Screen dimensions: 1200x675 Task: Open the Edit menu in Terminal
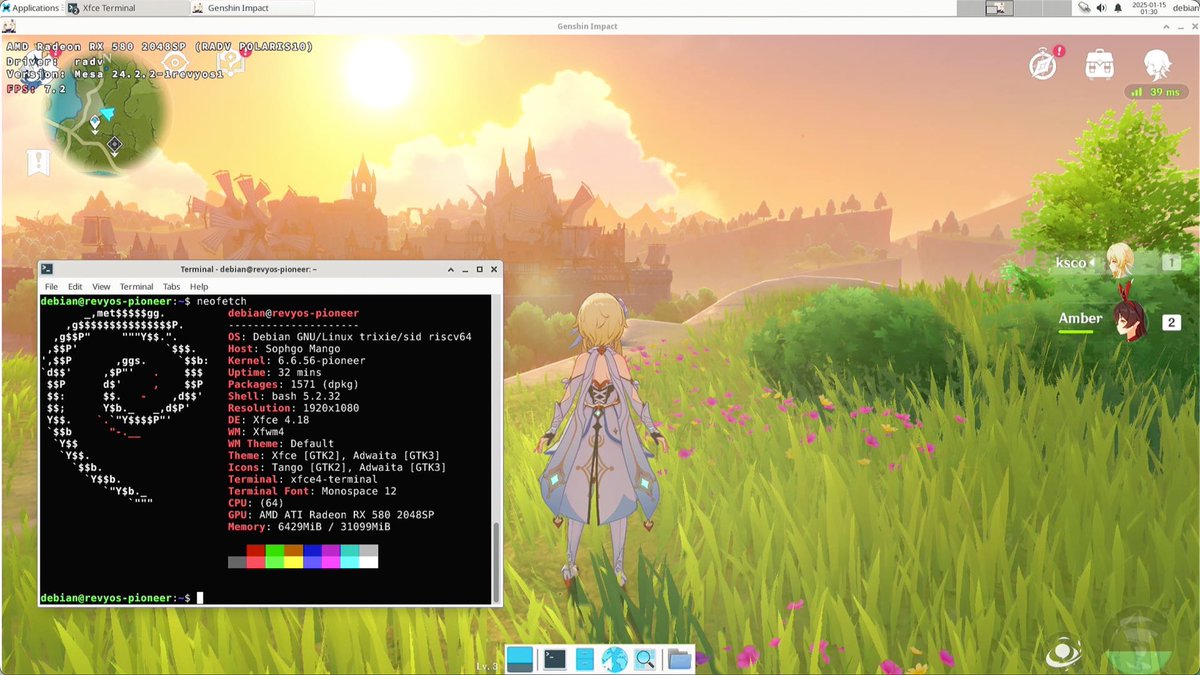pyautogui.click(x=75, y=286)
